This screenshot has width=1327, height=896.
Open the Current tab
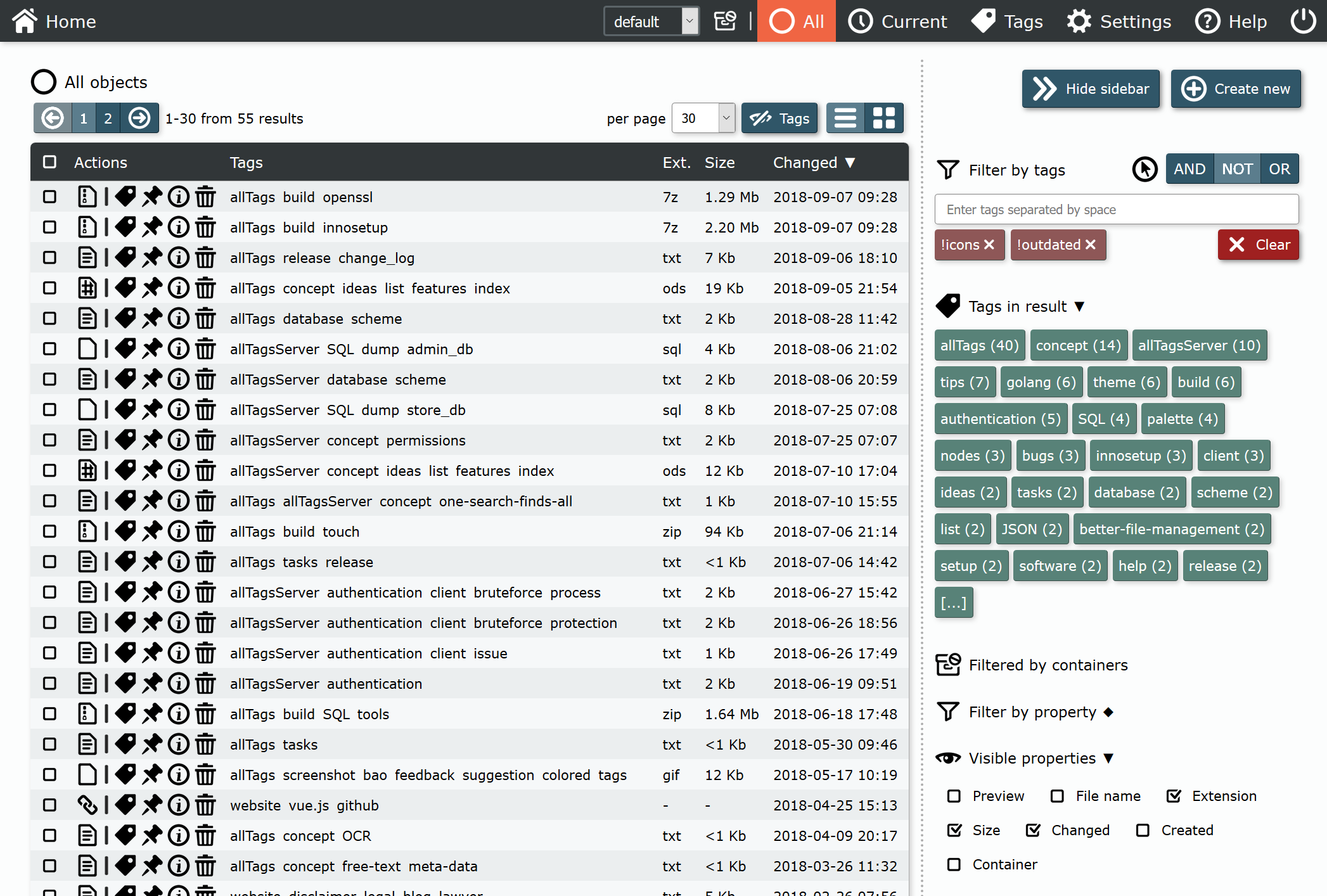tap(897, 22)
